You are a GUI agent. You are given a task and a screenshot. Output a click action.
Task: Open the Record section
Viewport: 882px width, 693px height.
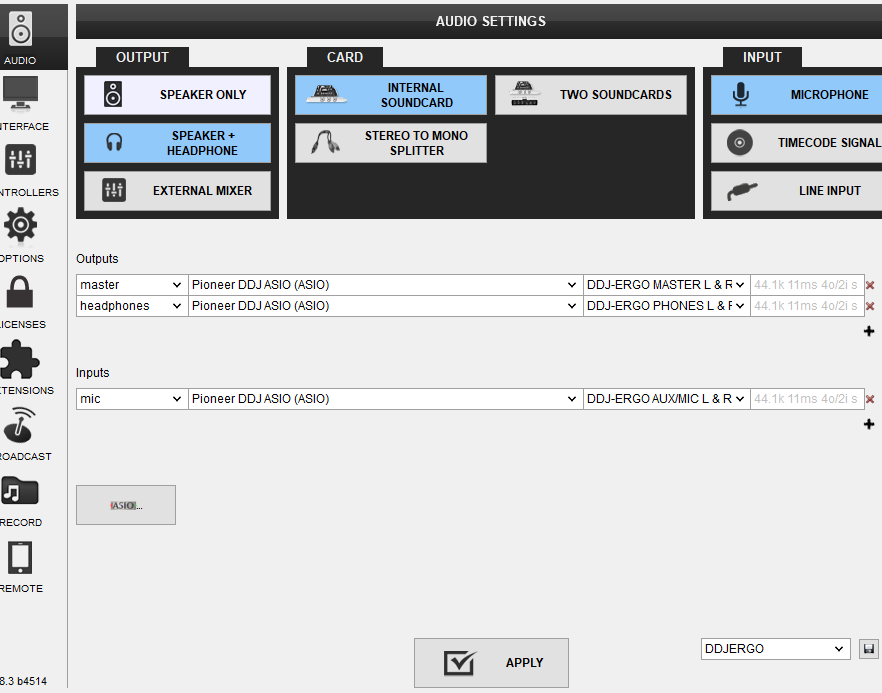(x=21, y=499)
